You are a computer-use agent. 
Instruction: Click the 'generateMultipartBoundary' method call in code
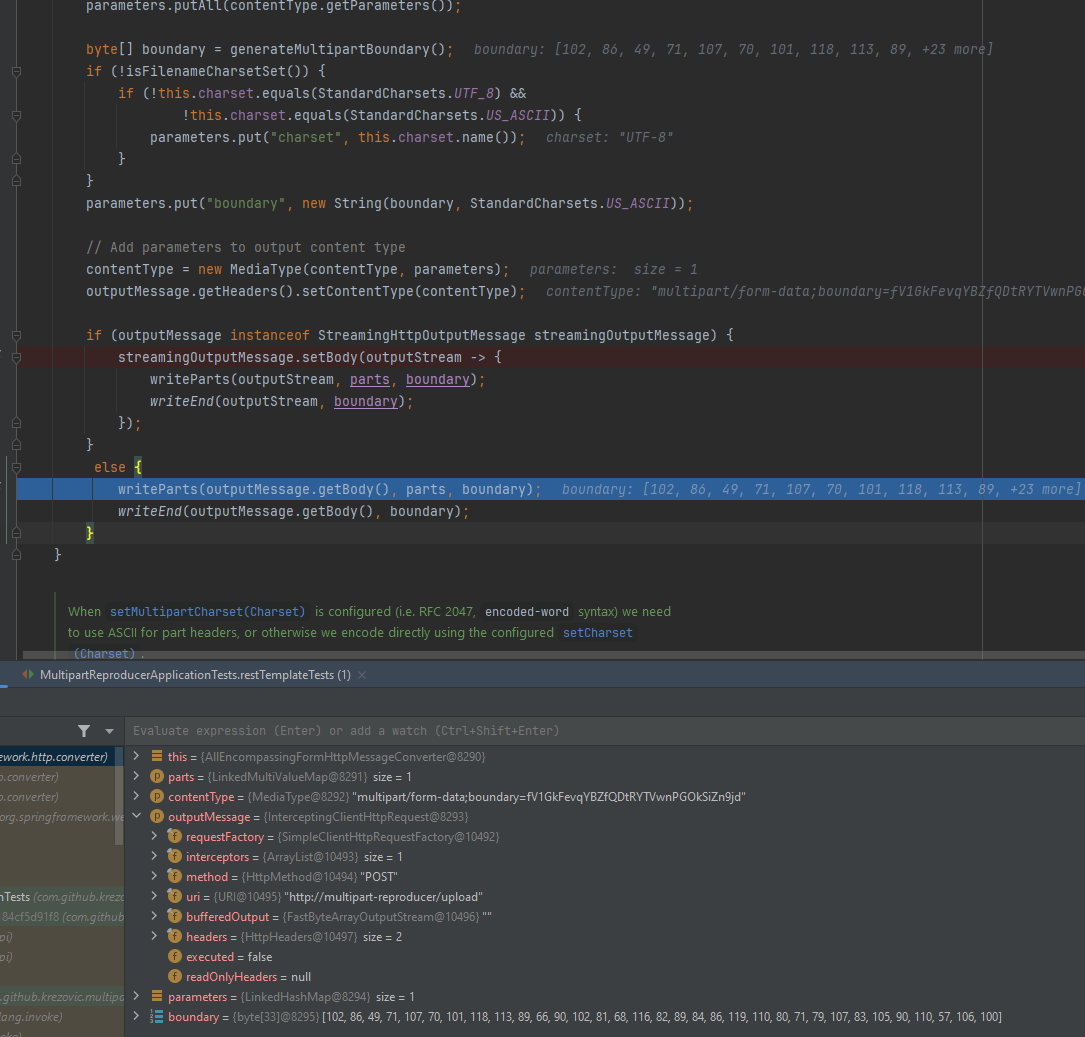click(x=330, y=49)
